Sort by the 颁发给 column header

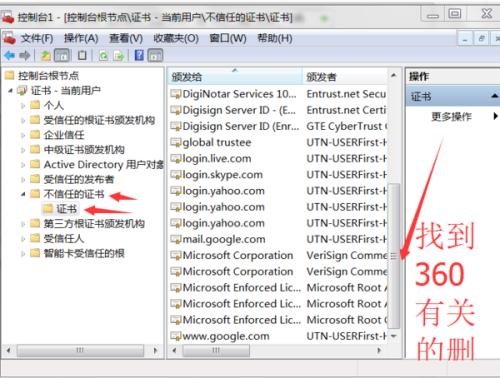click(x=235, y=77)
